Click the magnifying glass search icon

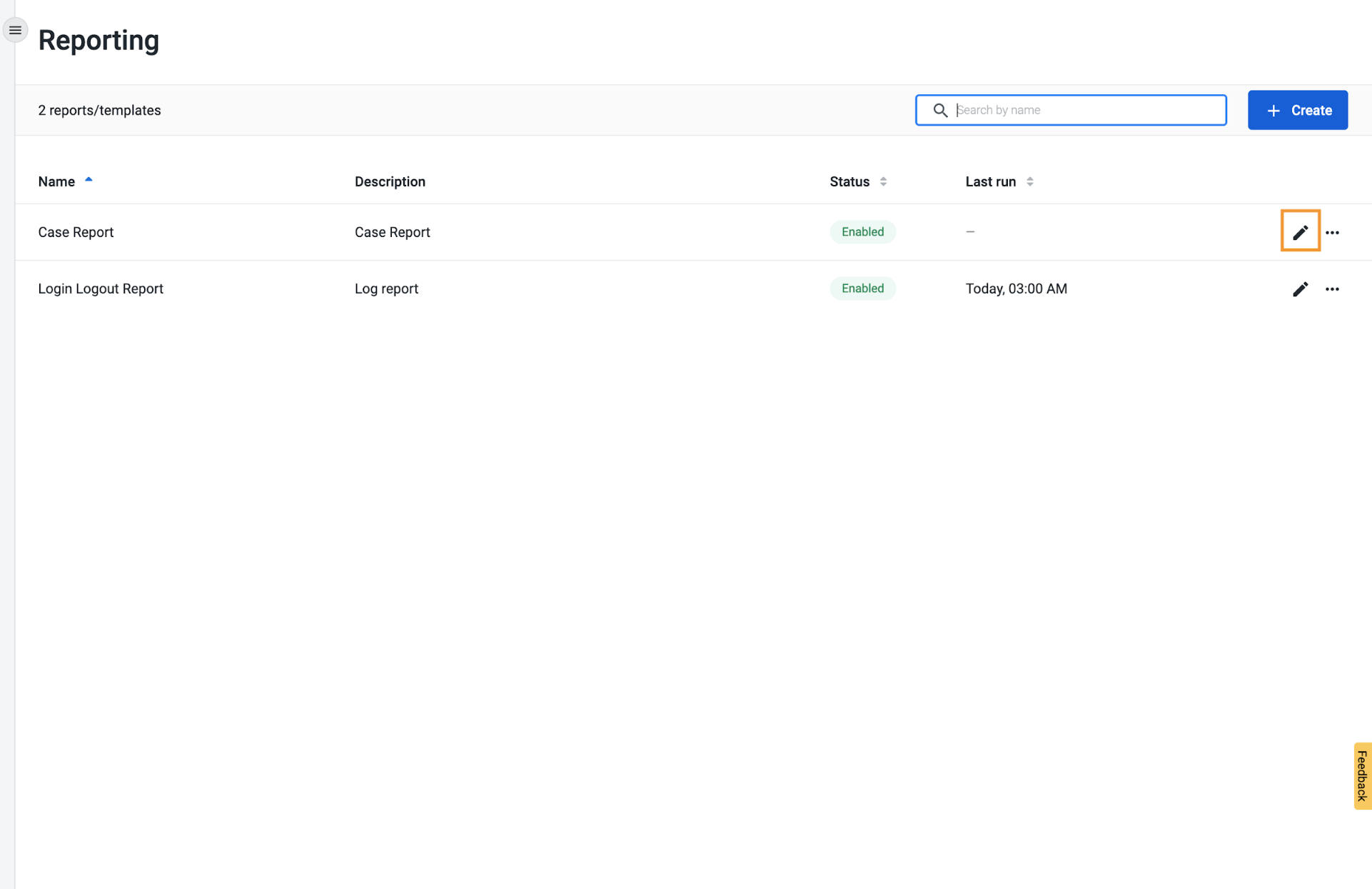pos(939,110)
